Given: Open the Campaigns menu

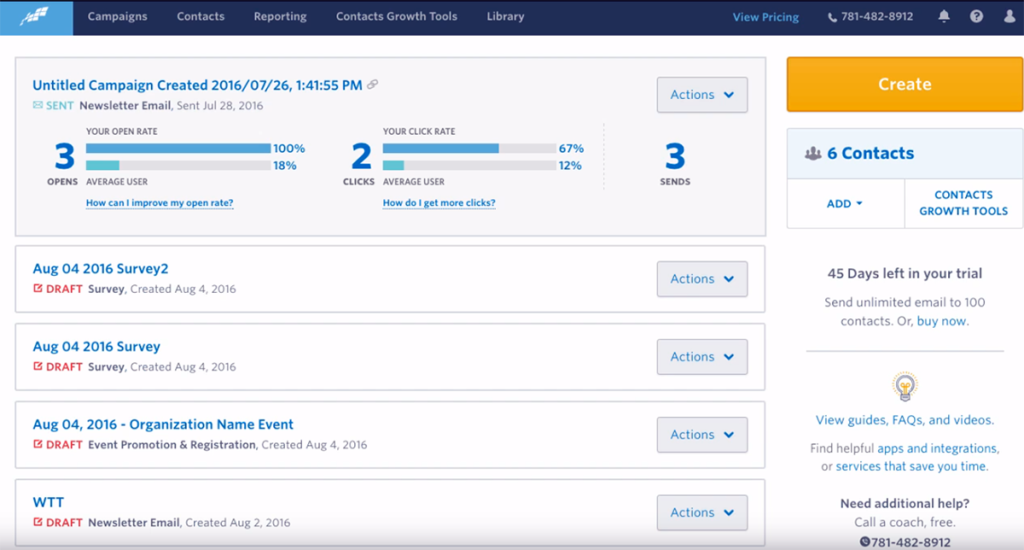Looking at the screenshot, I should coord(118,16).
